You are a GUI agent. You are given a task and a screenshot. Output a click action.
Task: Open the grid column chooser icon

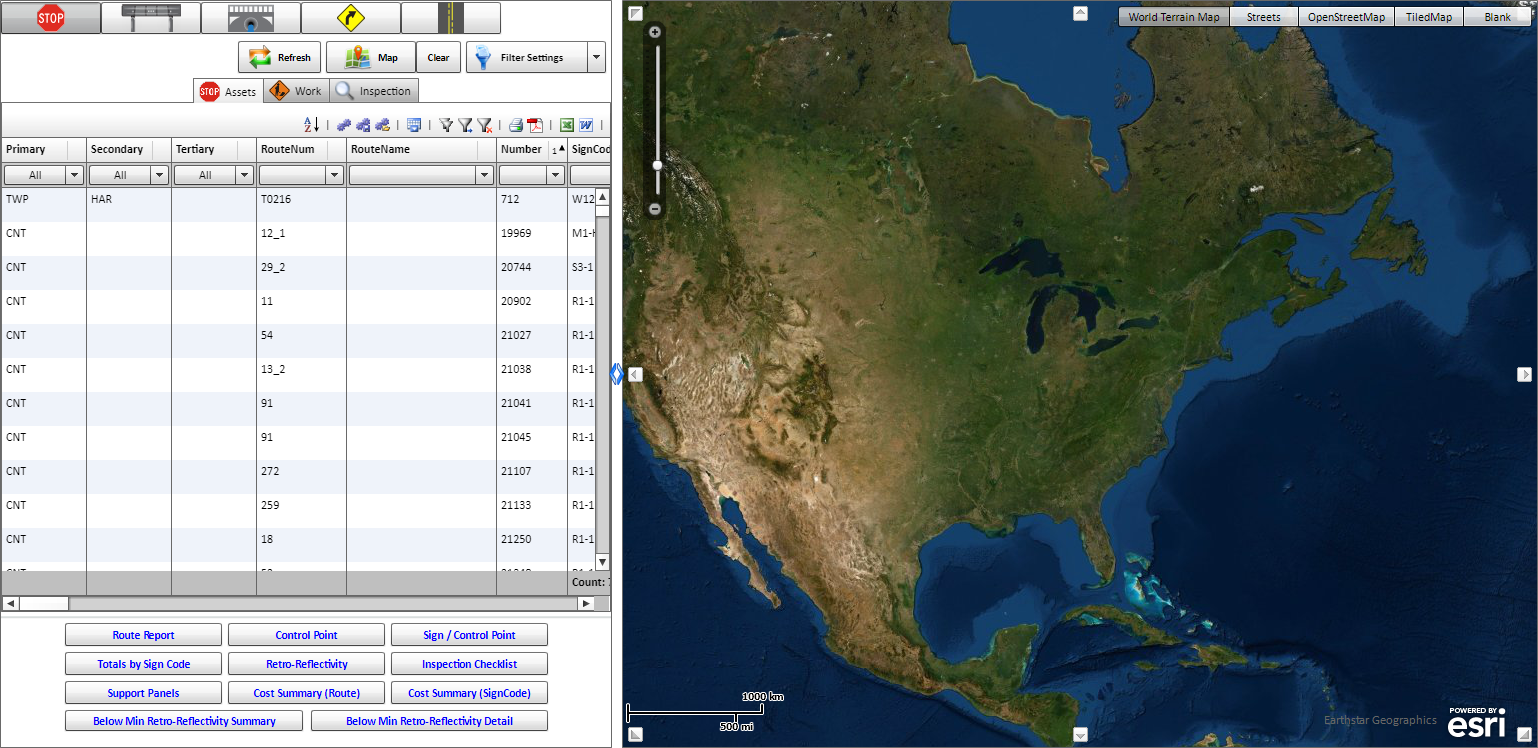pyautogui.click(x=414, y=125)
